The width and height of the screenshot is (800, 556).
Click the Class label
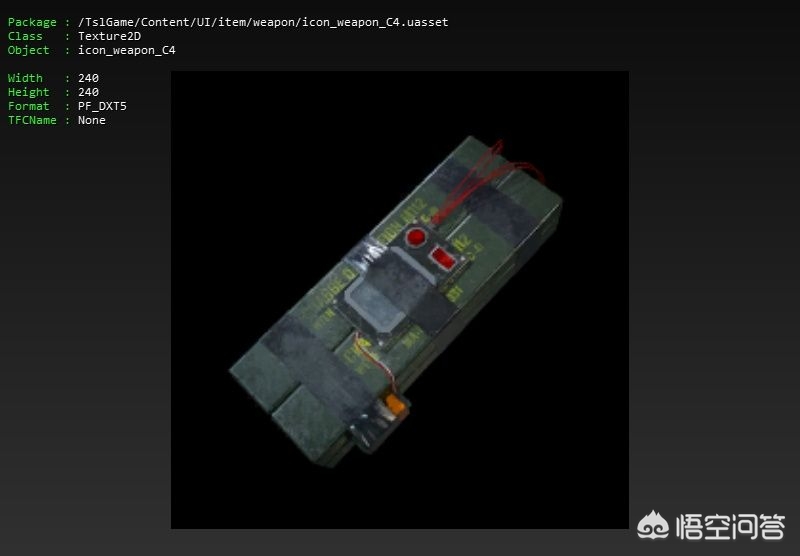25,36
